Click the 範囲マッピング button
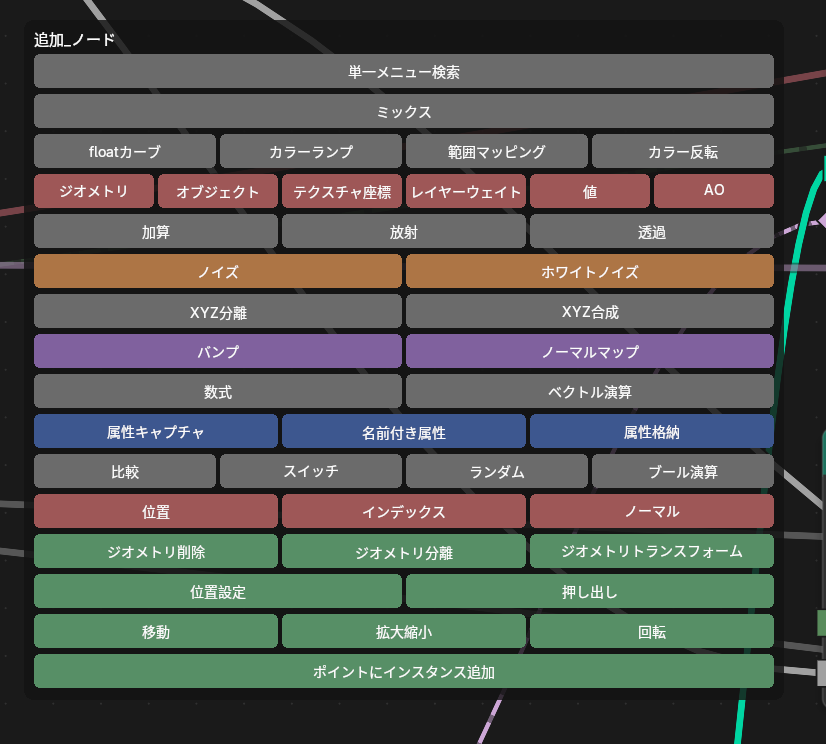The width and height of the screenshot is (826, 744). click(496, 151)
